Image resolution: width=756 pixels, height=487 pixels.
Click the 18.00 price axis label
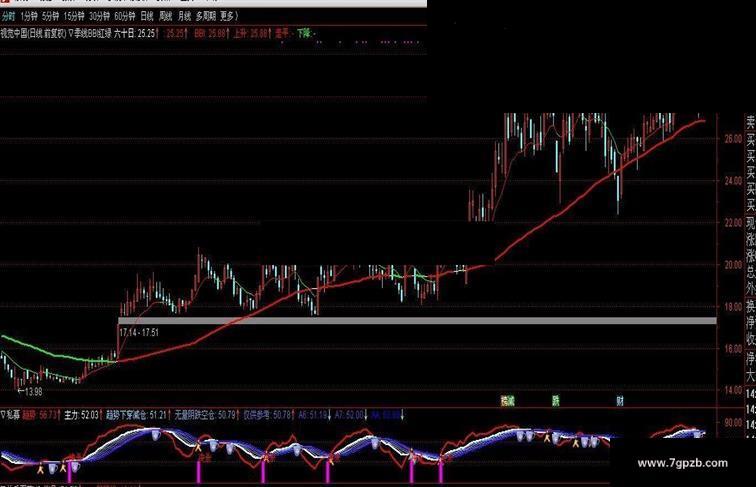click(x=733, y=307)
